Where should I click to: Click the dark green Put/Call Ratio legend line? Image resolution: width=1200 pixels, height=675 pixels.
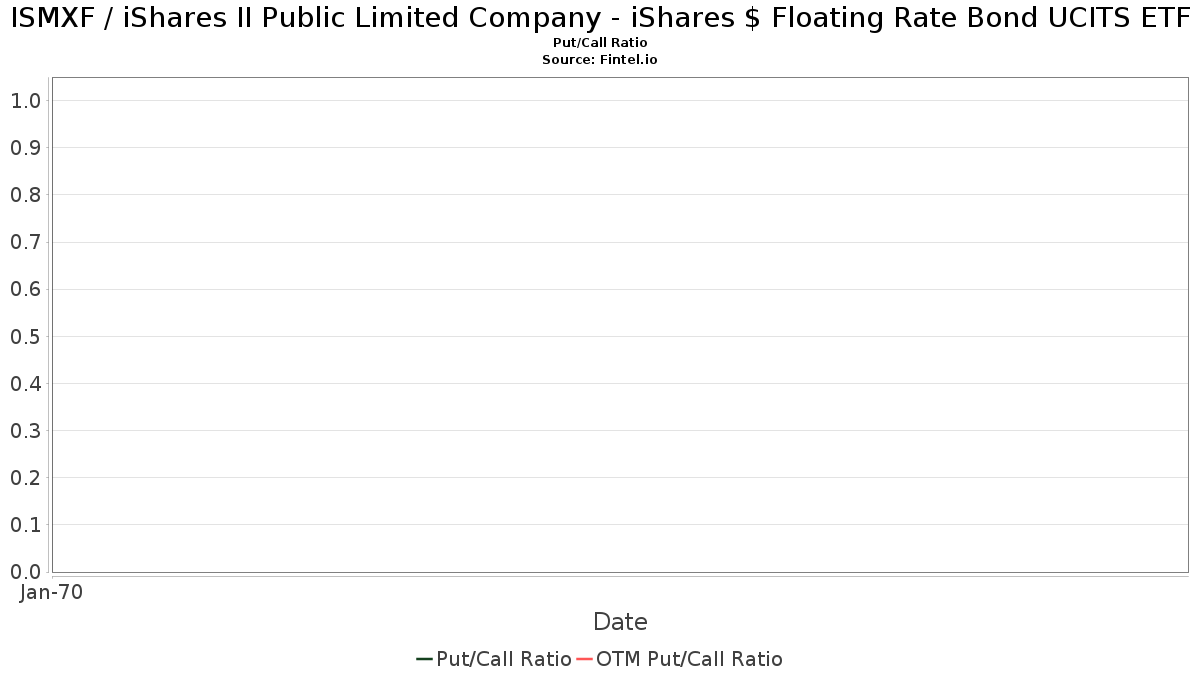tap(424, 659)
